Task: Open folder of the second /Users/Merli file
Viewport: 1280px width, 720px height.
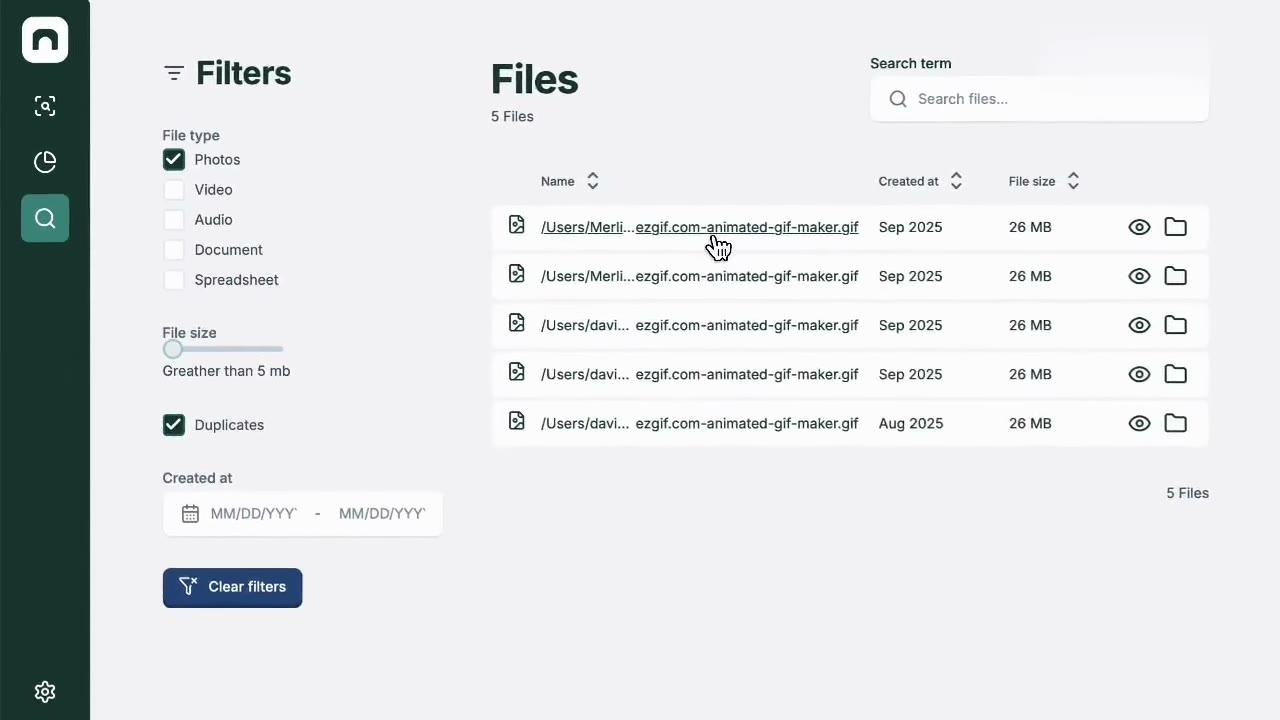Action: point(1176,276)
